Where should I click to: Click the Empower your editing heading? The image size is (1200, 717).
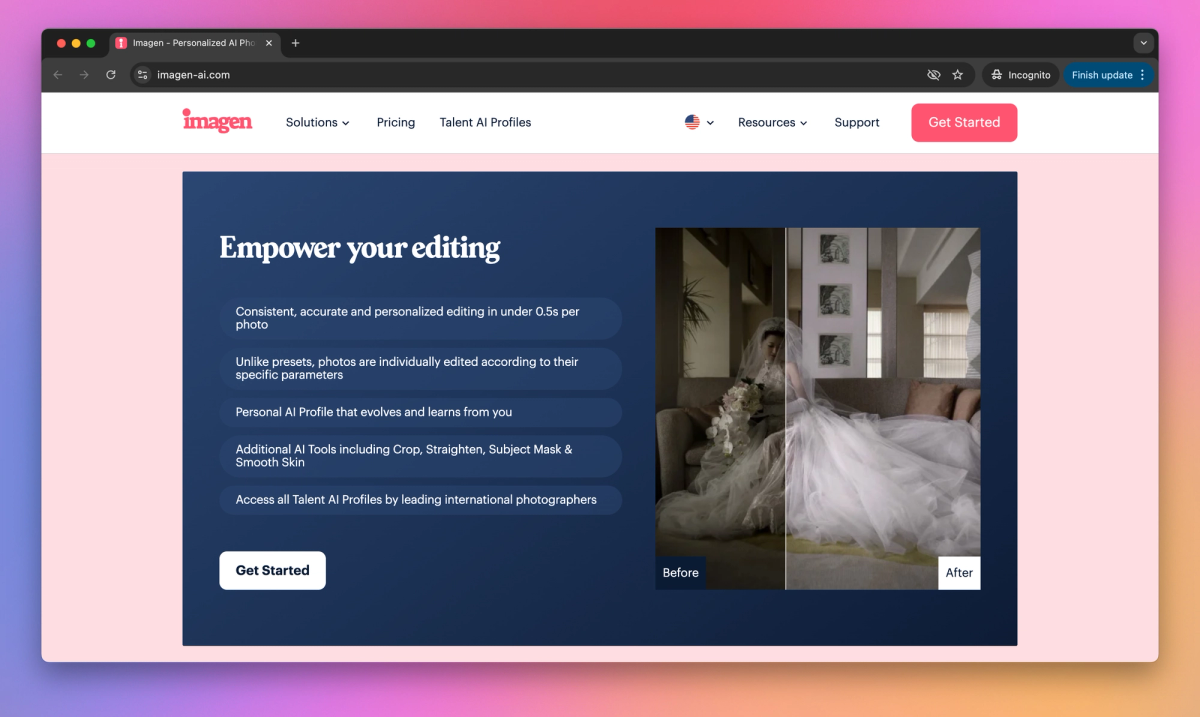tap(360, 247)
